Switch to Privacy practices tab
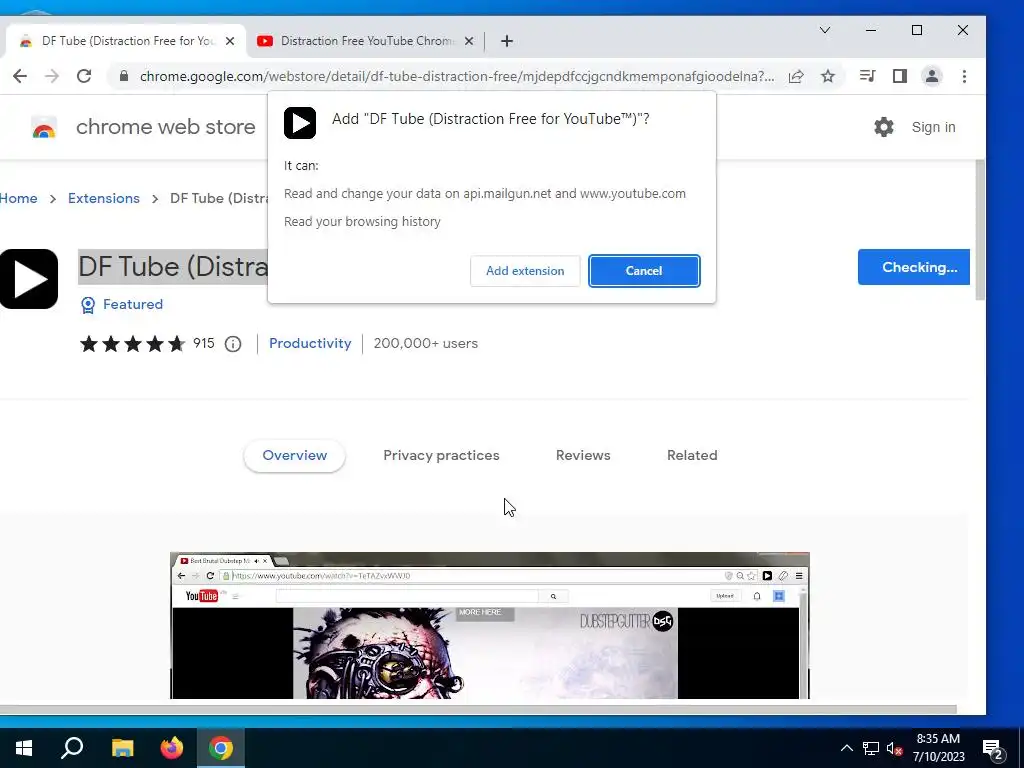The height and width of the screenshot is (768, 1024). 441,455
